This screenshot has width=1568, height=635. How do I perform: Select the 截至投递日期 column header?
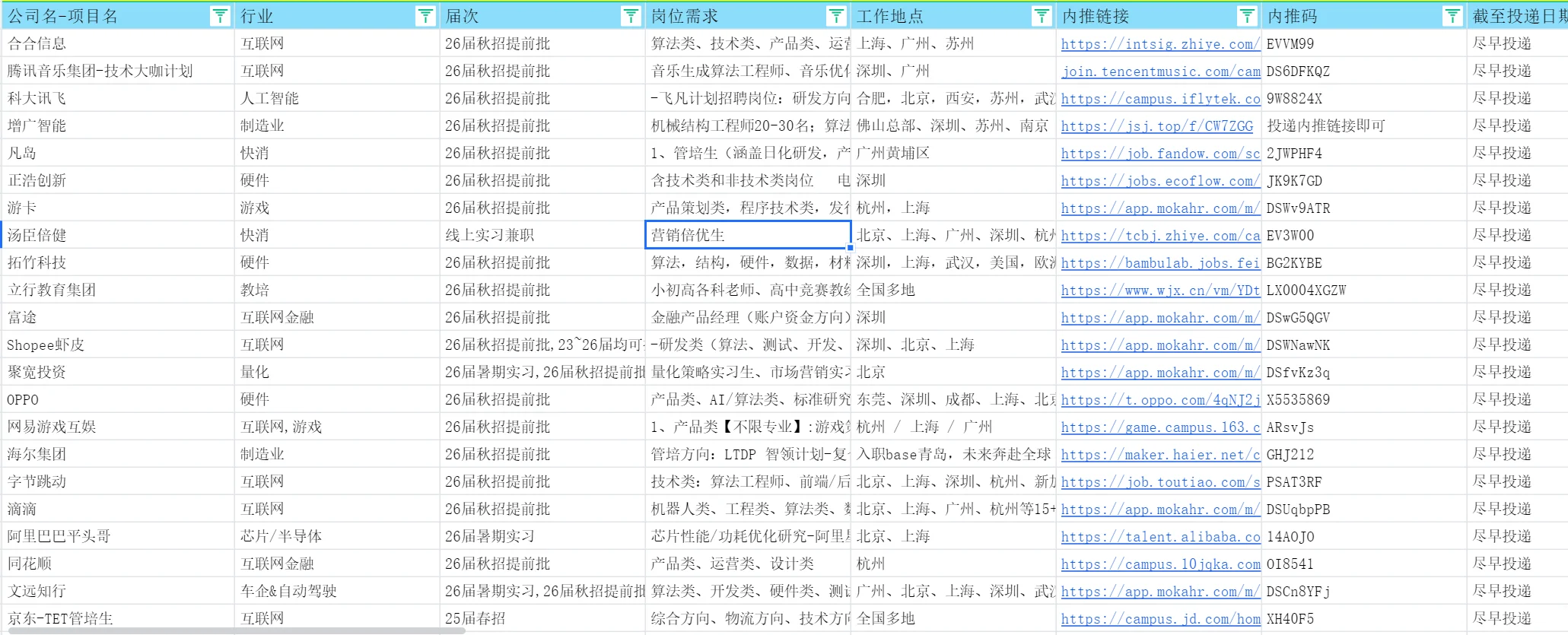pyautogui.click(x=1517, y=16)
